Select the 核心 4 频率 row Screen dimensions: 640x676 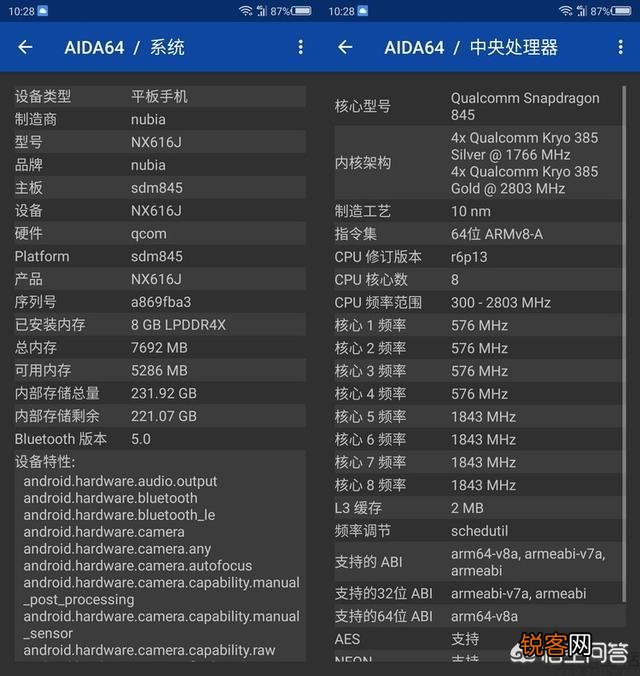point(478,394)
